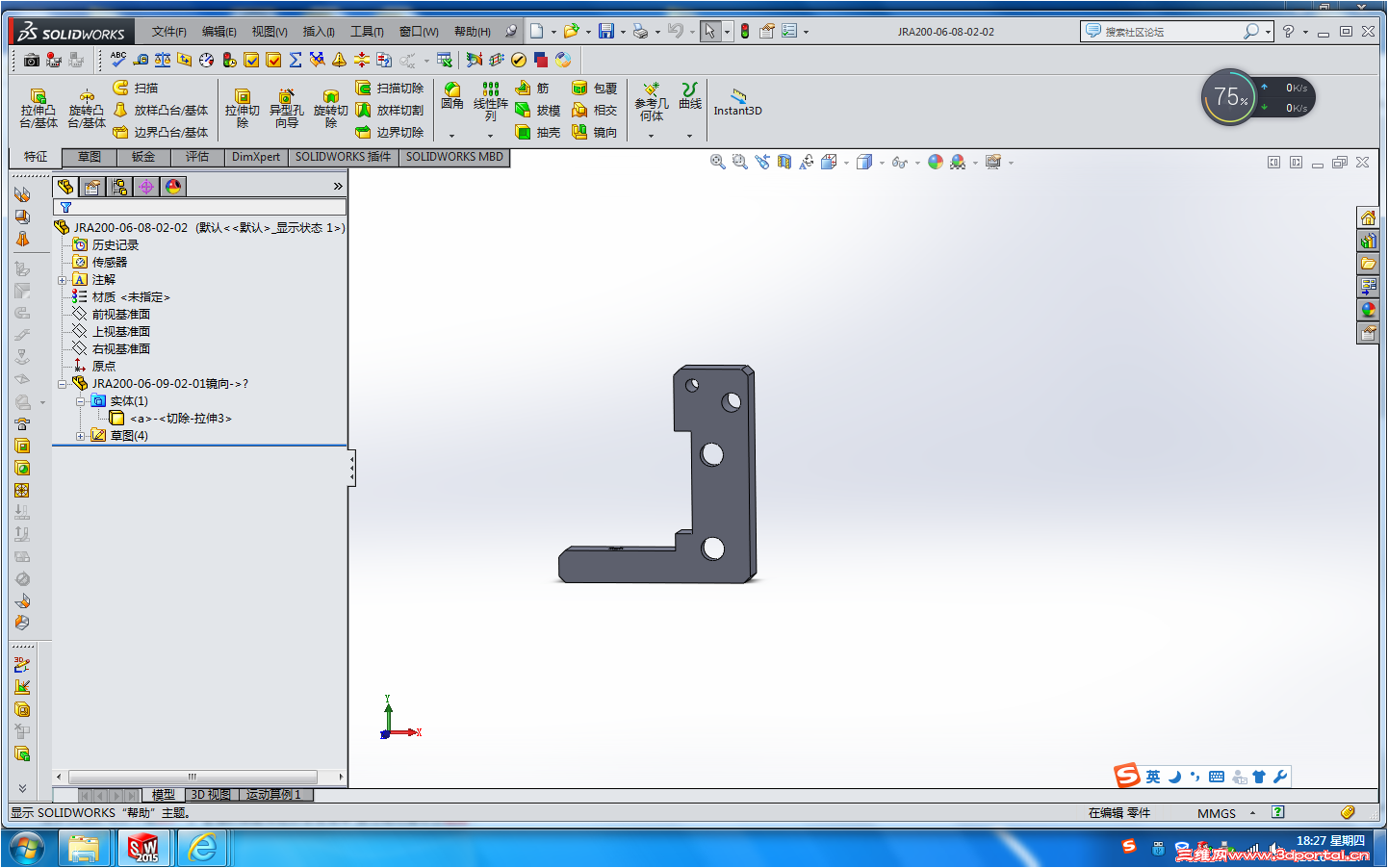Toggle Instant3D on or off
The height and width of the screenshot is (868, 1388).
(737, 102)
